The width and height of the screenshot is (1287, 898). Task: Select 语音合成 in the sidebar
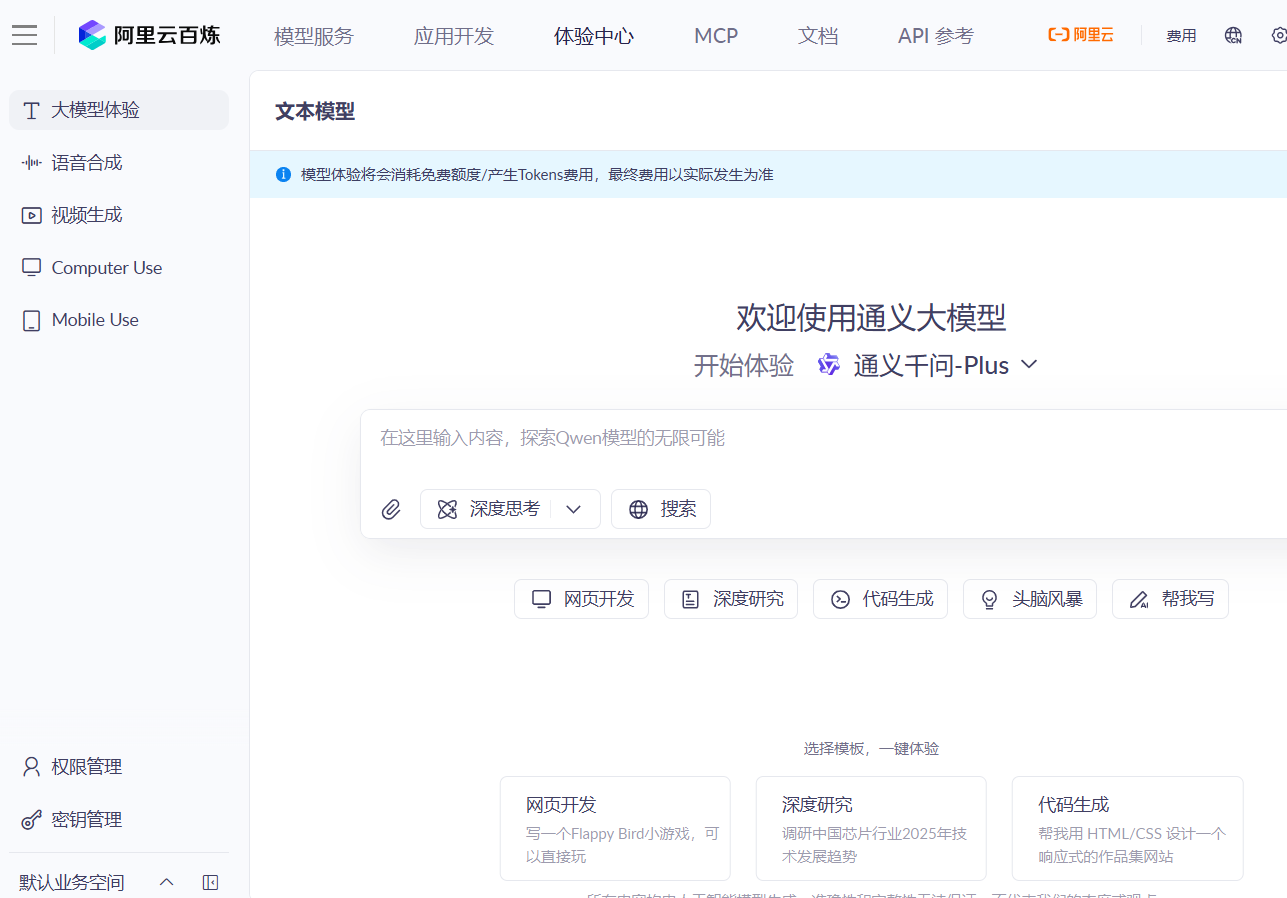click(x=88, y=162)
